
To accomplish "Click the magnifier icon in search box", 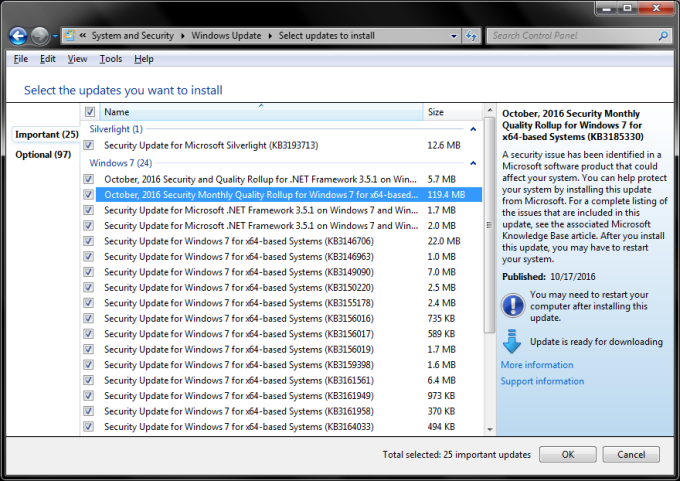I will tap(664, 36).
